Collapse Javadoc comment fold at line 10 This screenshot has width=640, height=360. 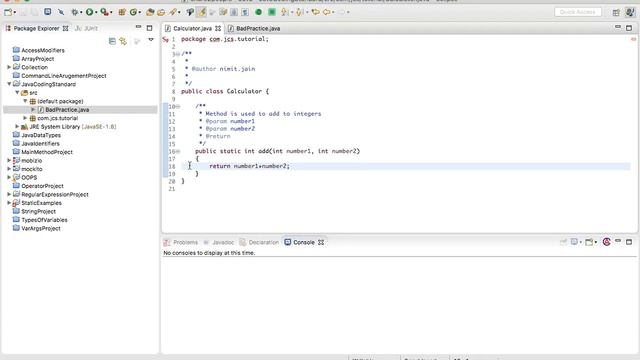click(178, 107)
